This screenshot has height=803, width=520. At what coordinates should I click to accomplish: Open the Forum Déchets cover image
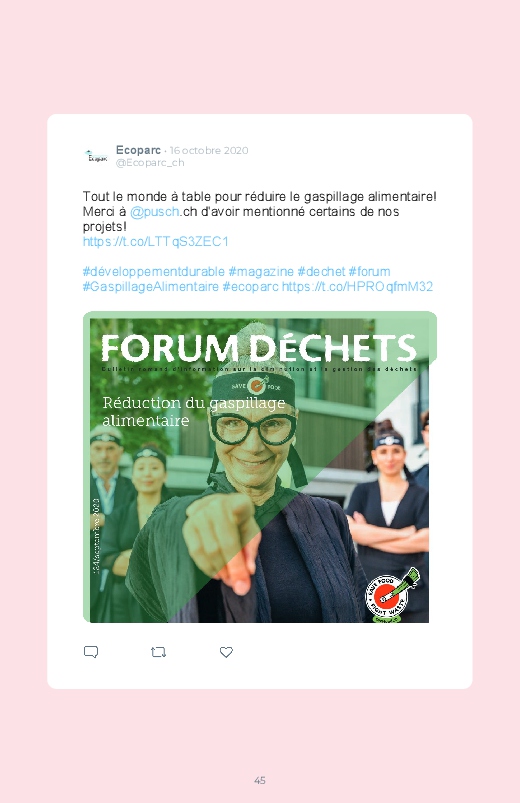pyautogui.click(x=260, y=467)
